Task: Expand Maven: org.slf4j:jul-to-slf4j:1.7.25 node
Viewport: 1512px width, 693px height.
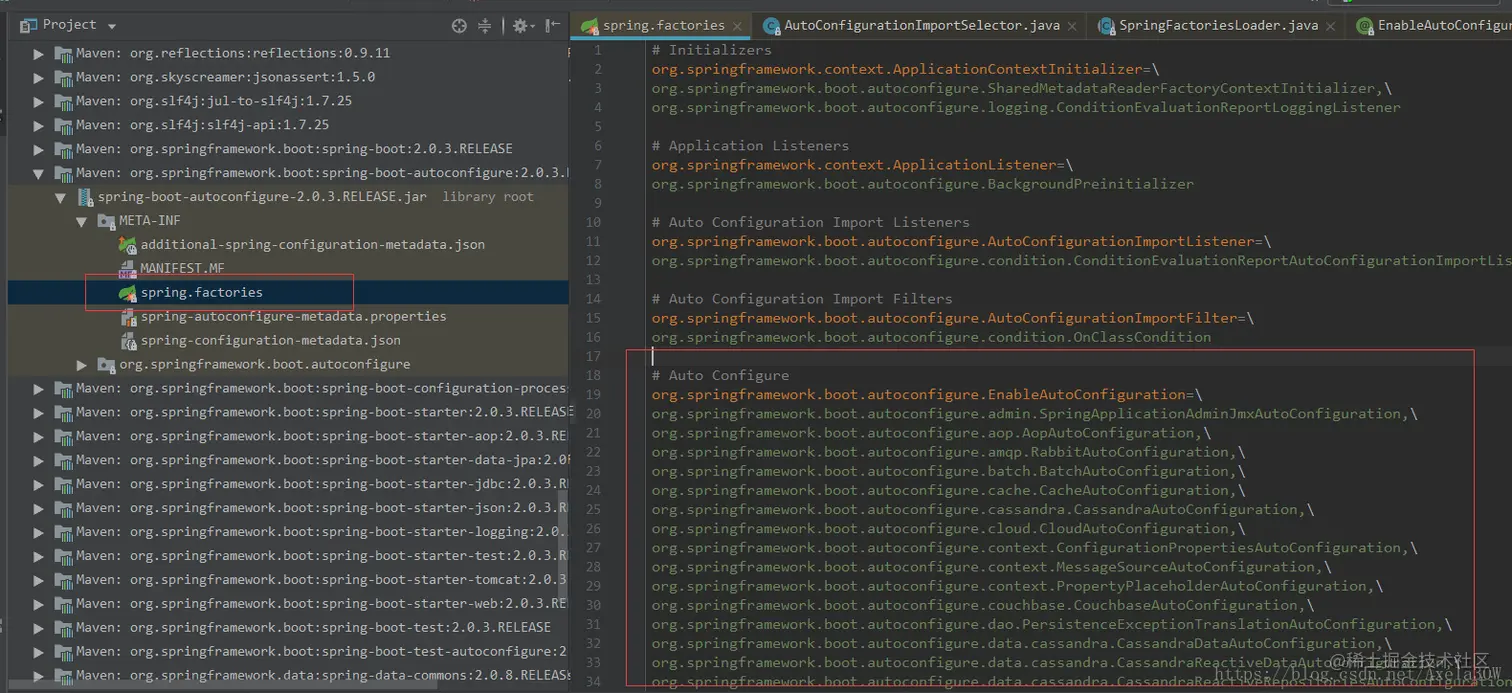Action: (x=39, y=101)
